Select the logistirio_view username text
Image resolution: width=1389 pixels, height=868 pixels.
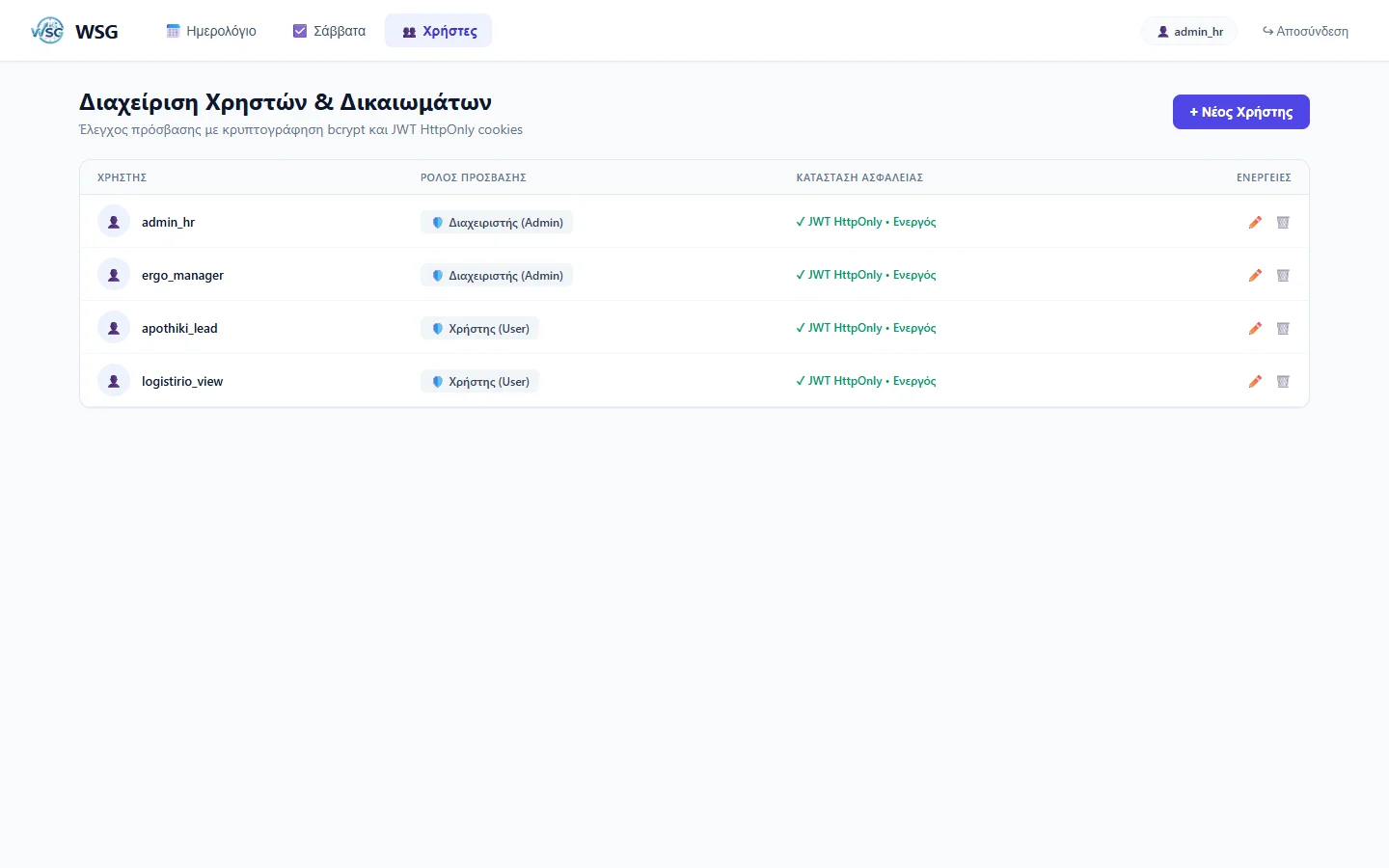pos(182,381)
